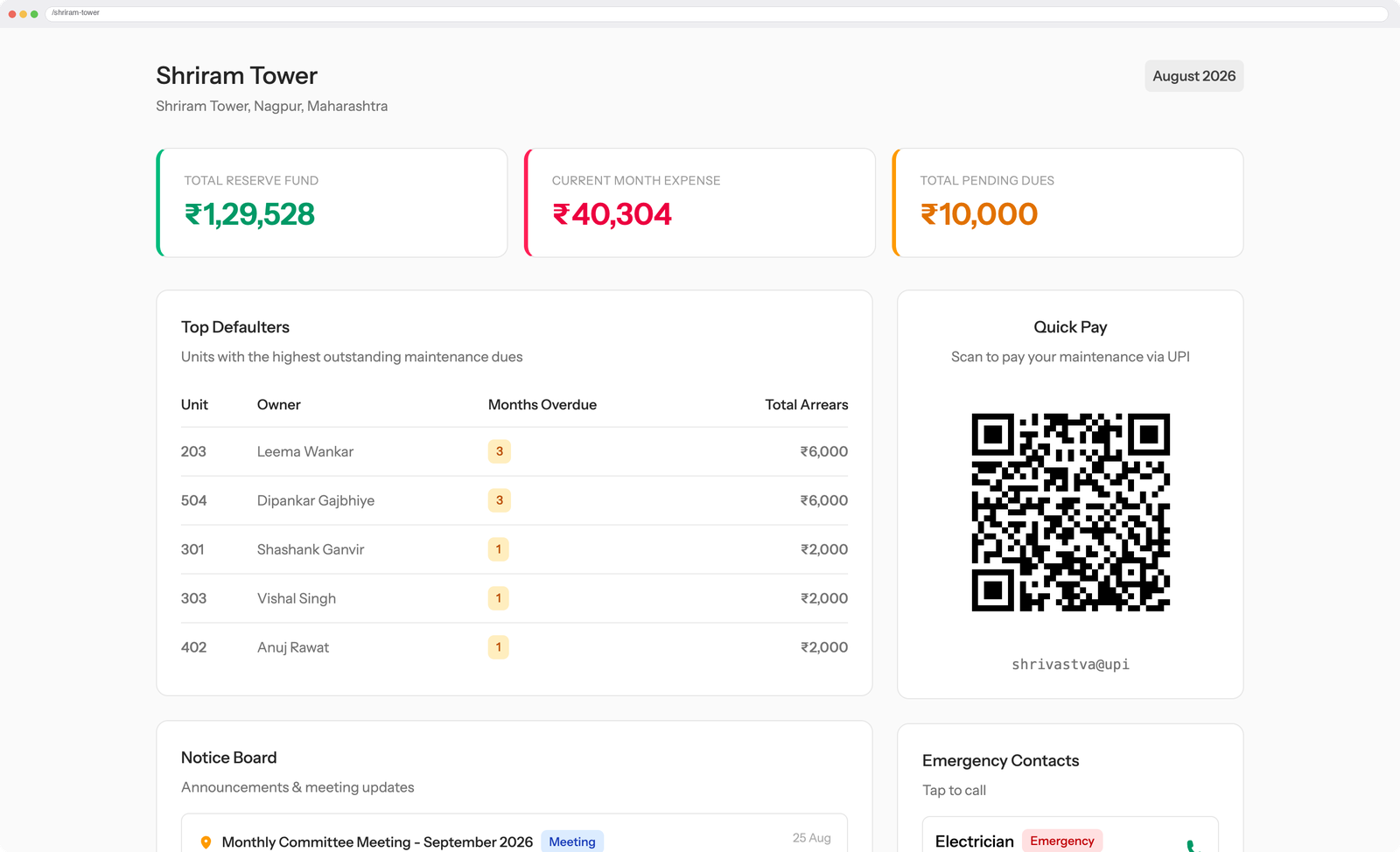Click owner name Dipankar Gajbhiye
This screenshot has width=1400, height=852.
pyautogui.click(x=316, y=500)
